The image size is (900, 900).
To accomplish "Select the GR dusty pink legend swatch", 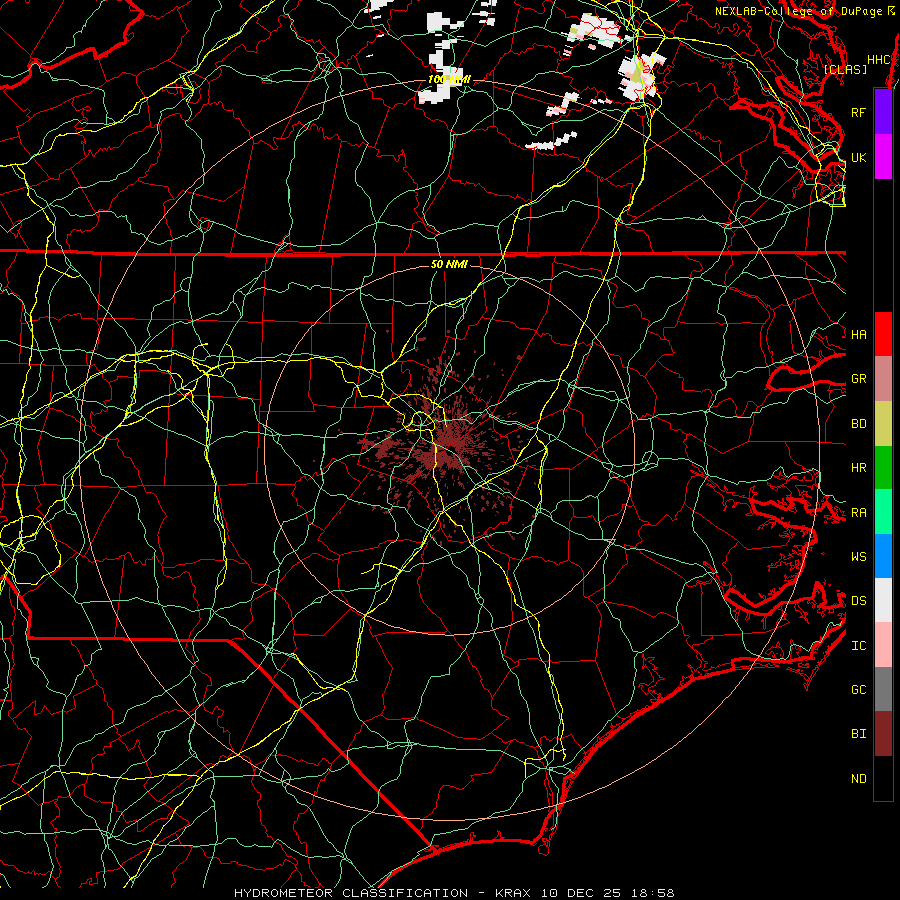I will click(883, 379).
